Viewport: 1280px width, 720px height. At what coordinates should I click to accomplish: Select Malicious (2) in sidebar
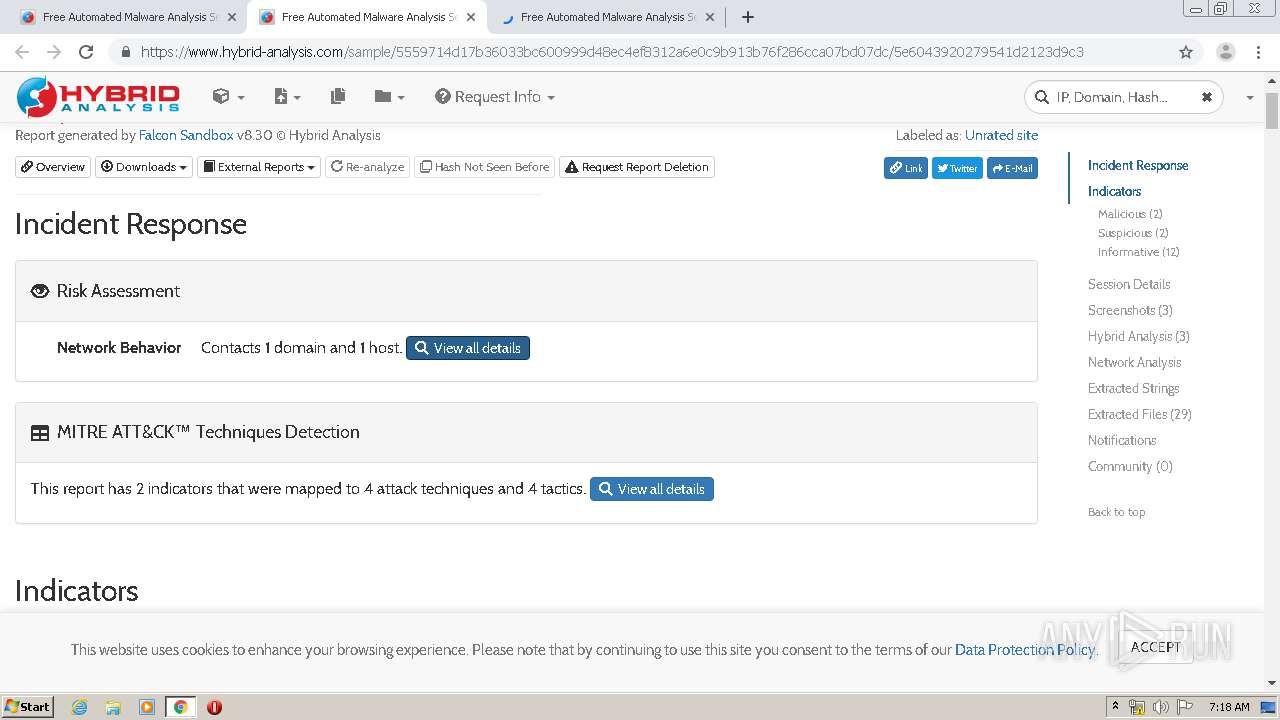coord(1130,214)
